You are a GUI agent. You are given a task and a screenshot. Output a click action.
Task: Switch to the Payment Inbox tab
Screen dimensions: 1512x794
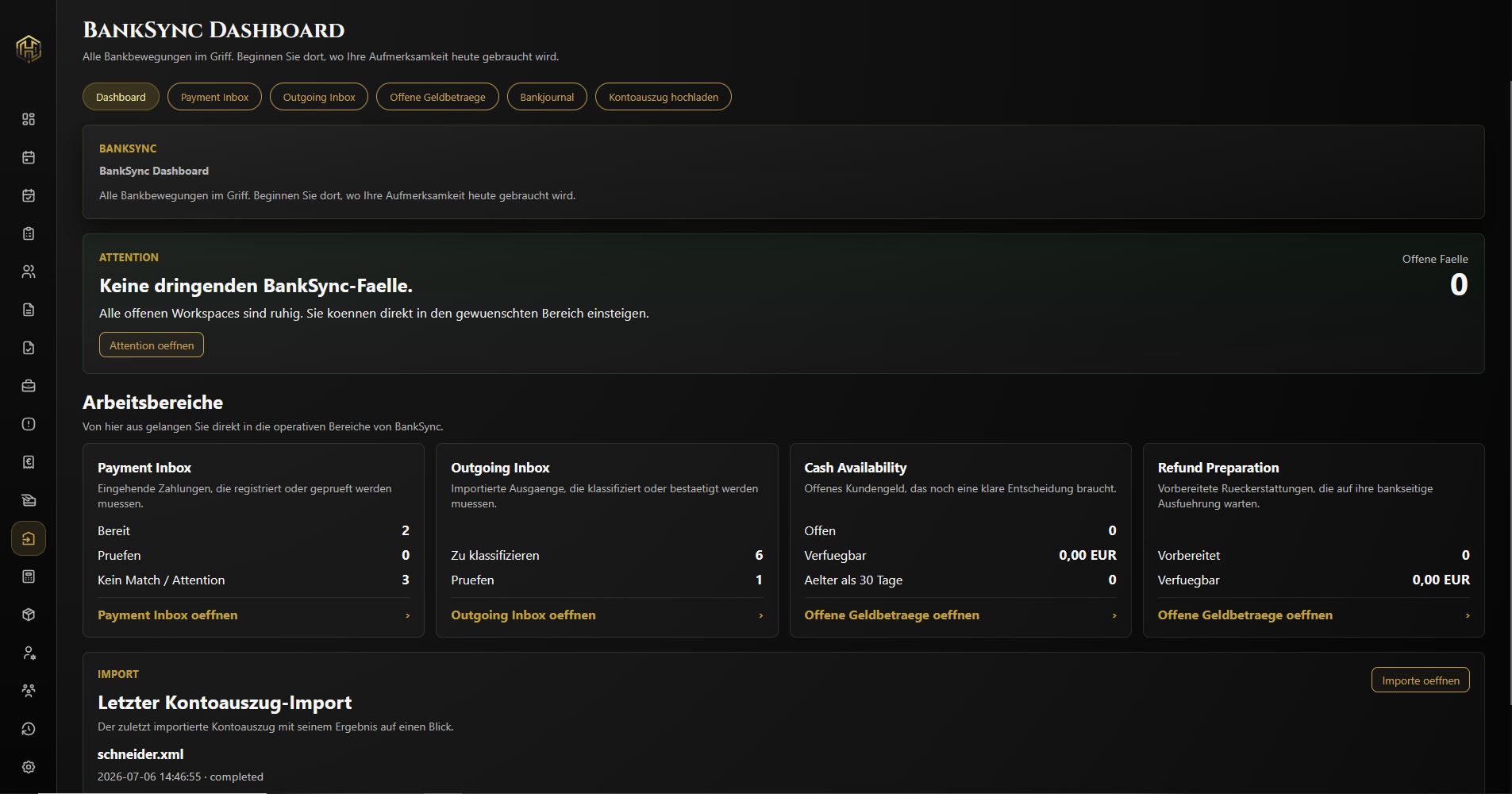[214, 97]
